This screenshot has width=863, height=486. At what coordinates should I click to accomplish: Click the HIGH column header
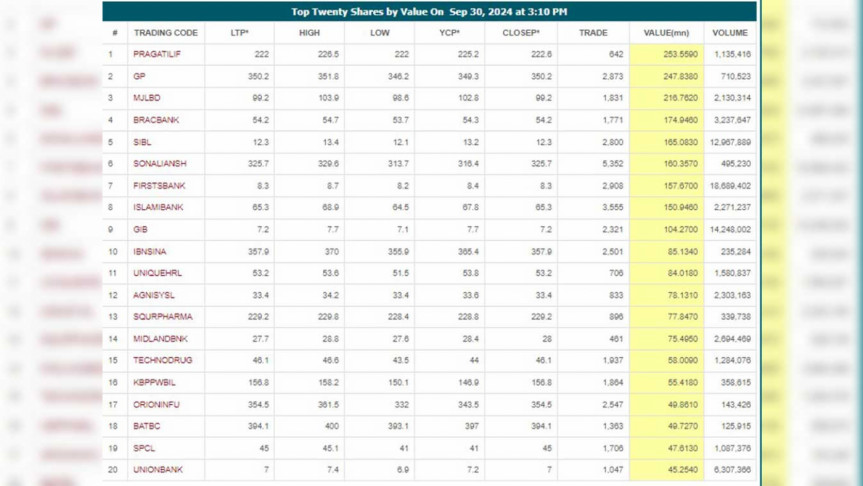[x=309, y=33]
